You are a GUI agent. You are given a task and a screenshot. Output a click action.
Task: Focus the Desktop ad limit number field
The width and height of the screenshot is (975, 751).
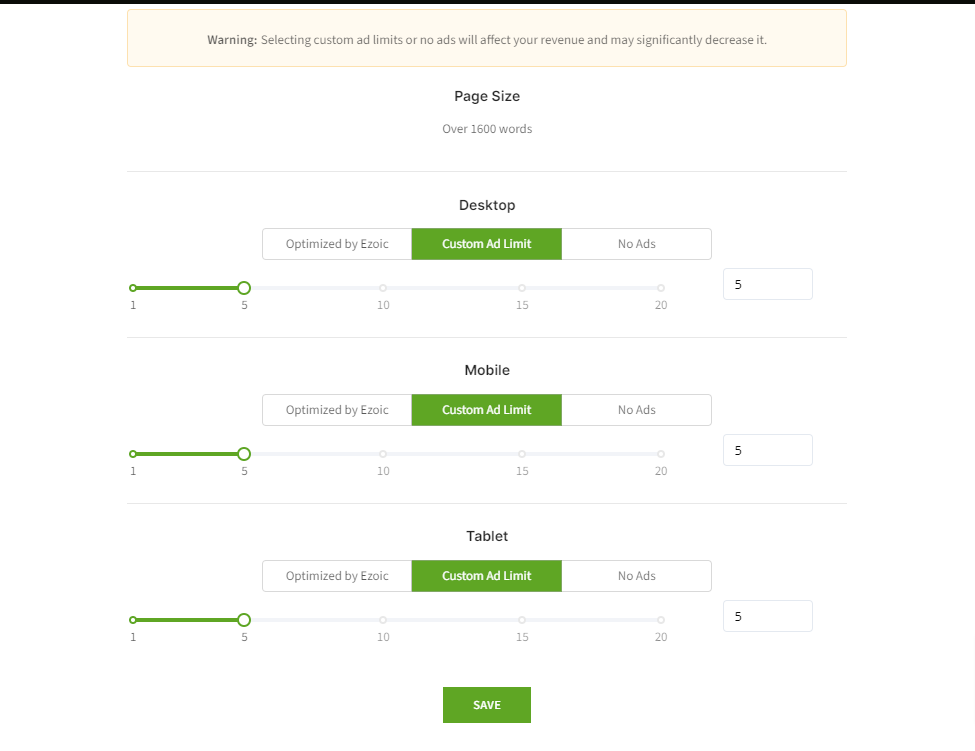click(767, 285)
